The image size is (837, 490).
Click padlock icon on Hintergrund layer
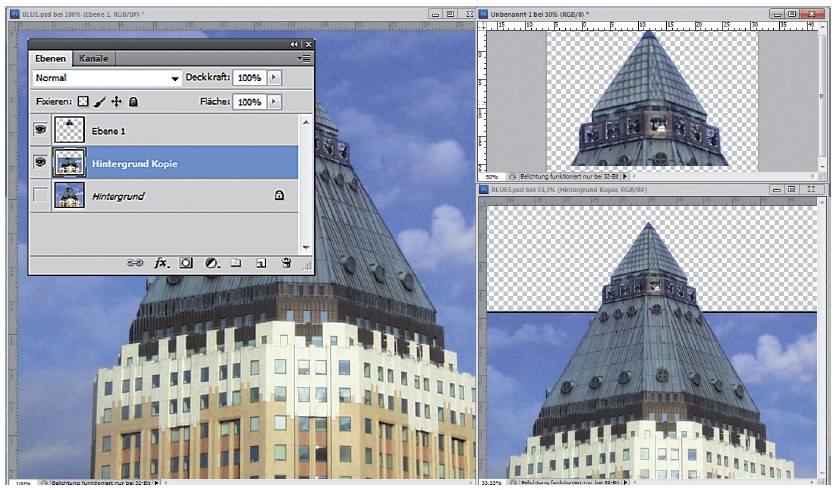(x=279, y=195)
